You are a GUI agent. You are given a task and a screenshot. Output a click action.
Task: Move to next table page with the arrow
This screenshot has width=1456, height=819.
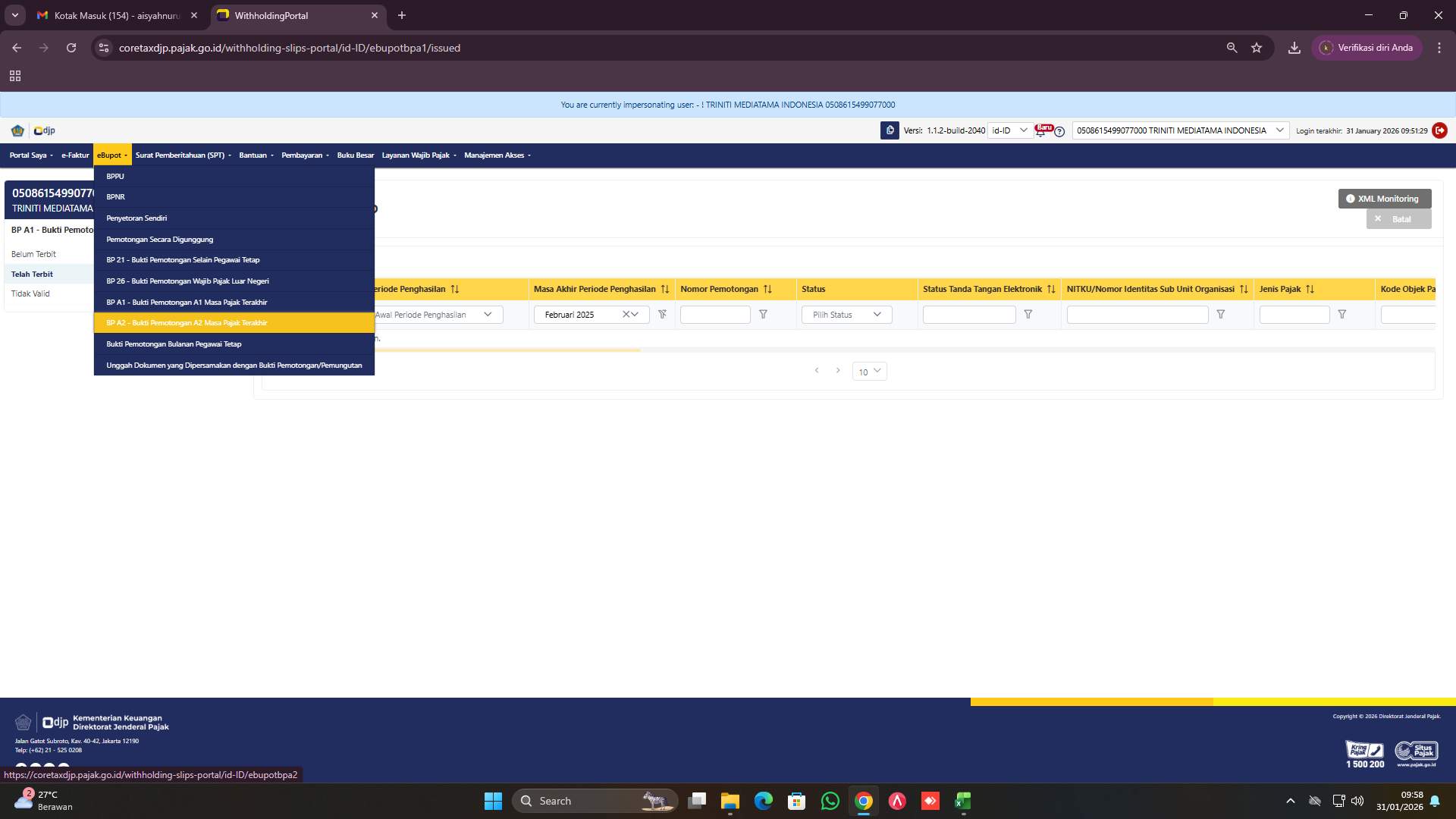pos(839,370)
